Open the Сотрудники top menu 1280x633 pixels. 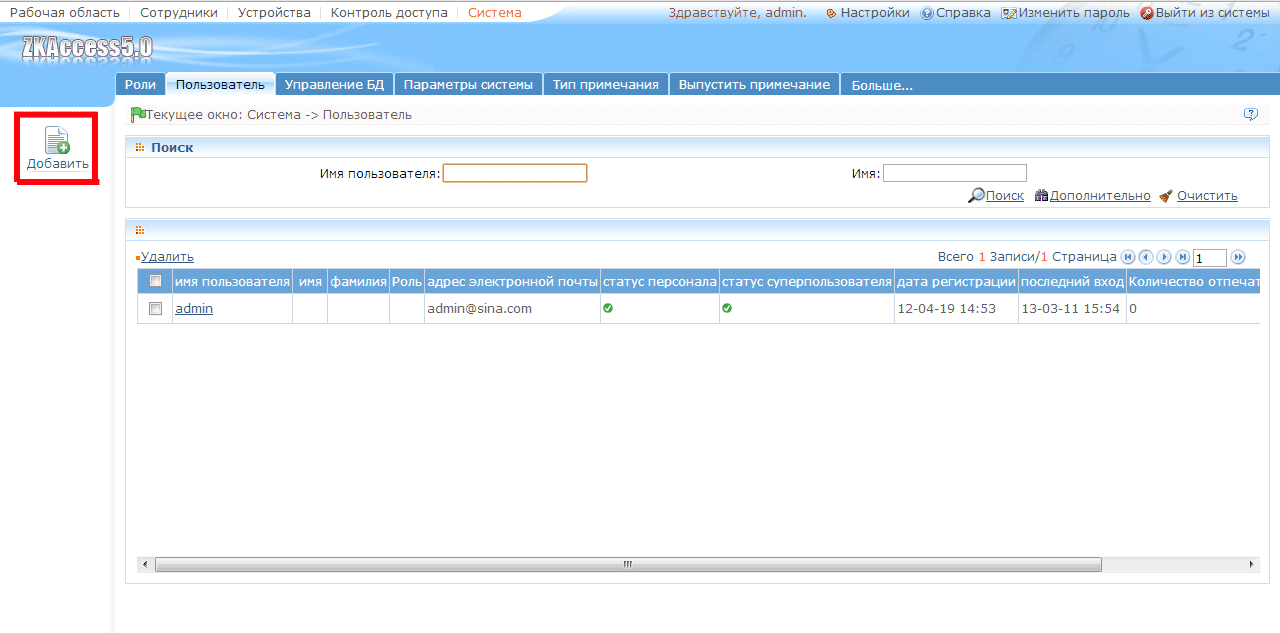pos(179,13)
